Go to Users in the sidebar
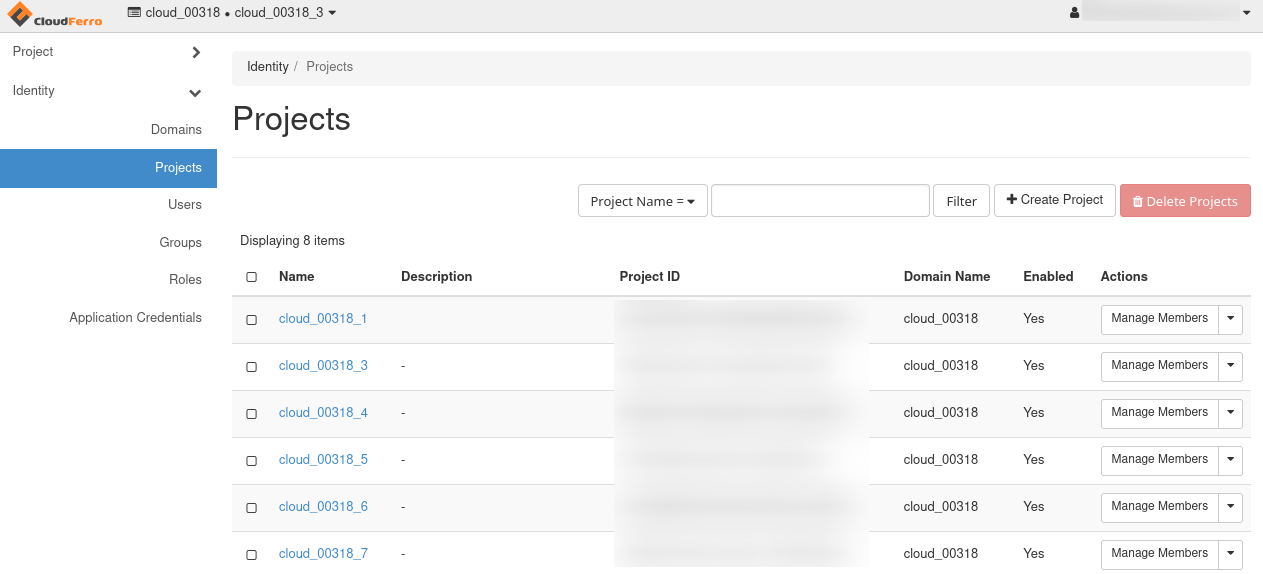1263x574 pixels. point(185,205)
